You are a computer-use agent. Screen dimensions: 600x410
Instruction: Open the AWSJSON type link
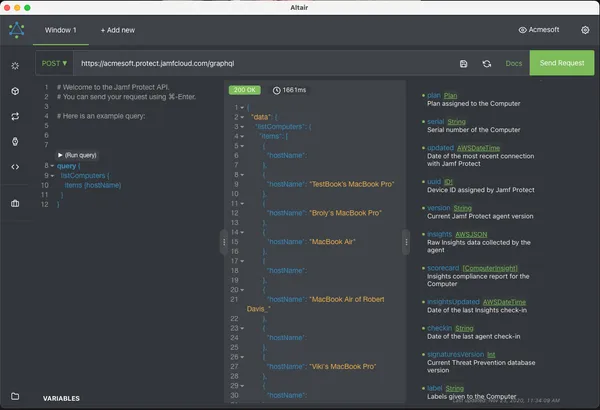(471, 234)
